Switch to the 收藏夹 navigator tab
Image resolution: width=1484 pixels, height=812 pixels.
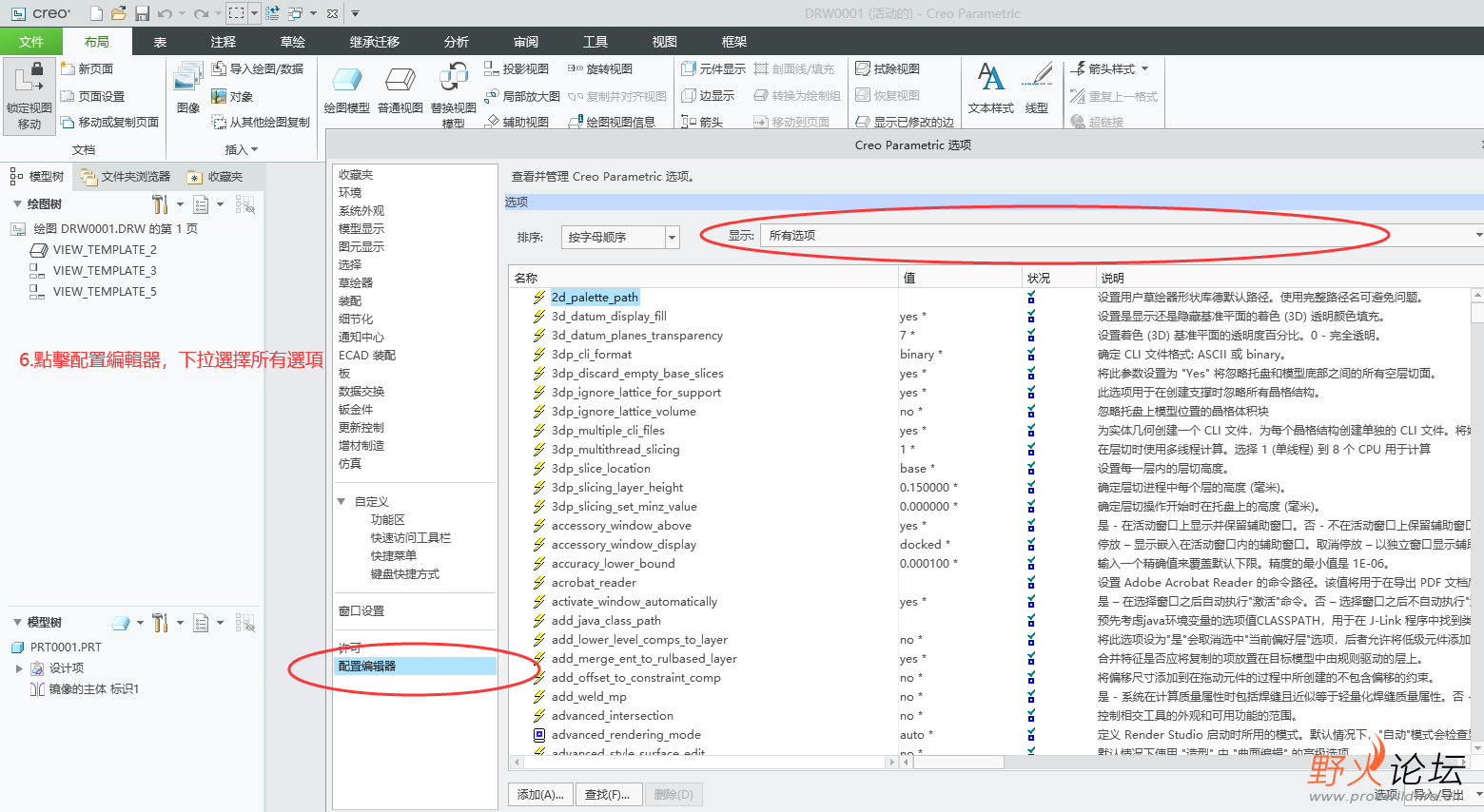point(216,177)
